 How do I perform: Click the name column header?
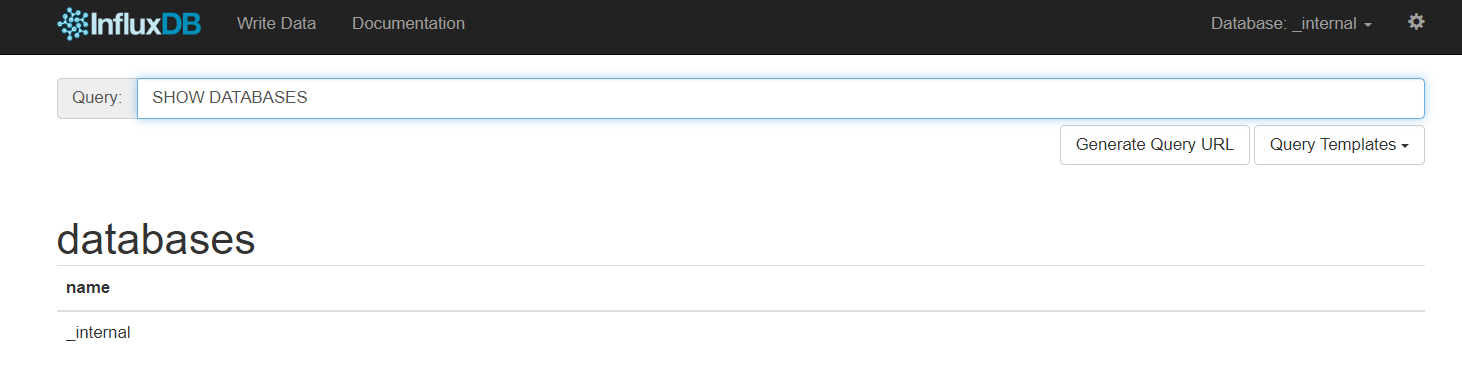pos(88,288)
